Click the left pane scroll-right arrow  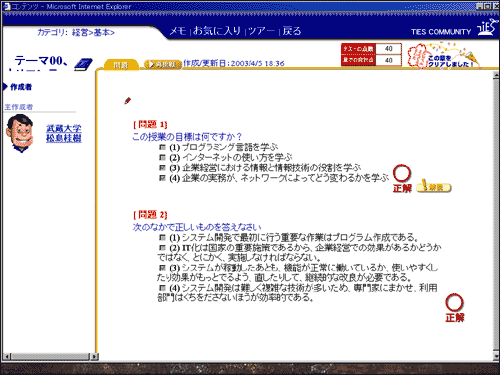click(x=94, y=357)
